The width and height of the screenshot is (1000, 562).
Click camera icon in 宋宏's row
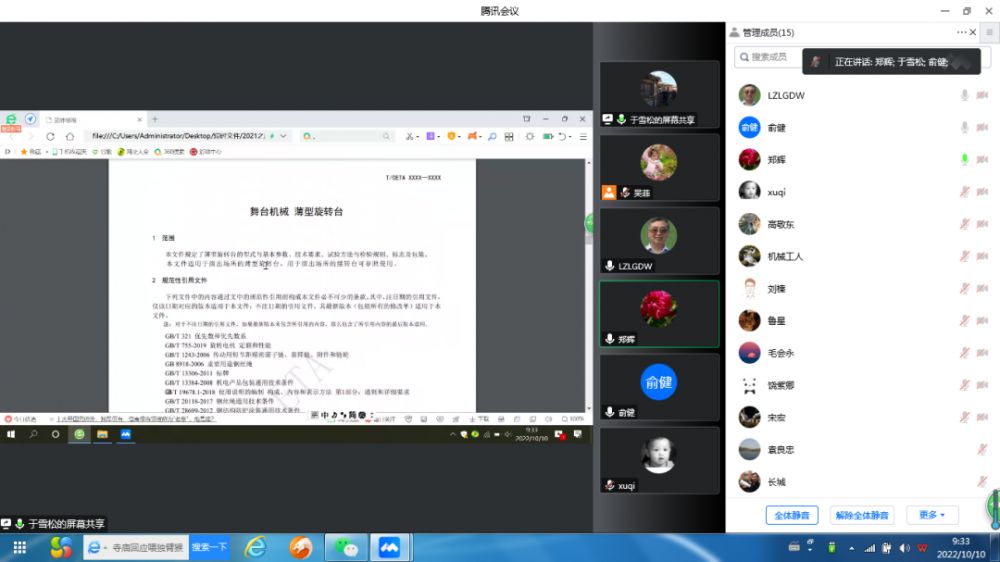coord(982,417)
